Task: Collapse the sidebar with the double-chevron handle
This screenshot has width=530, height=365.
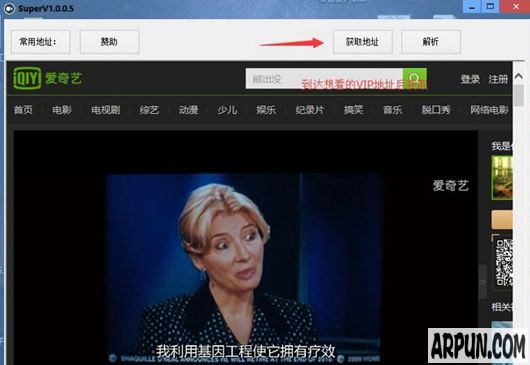Action: pos(483,282)
